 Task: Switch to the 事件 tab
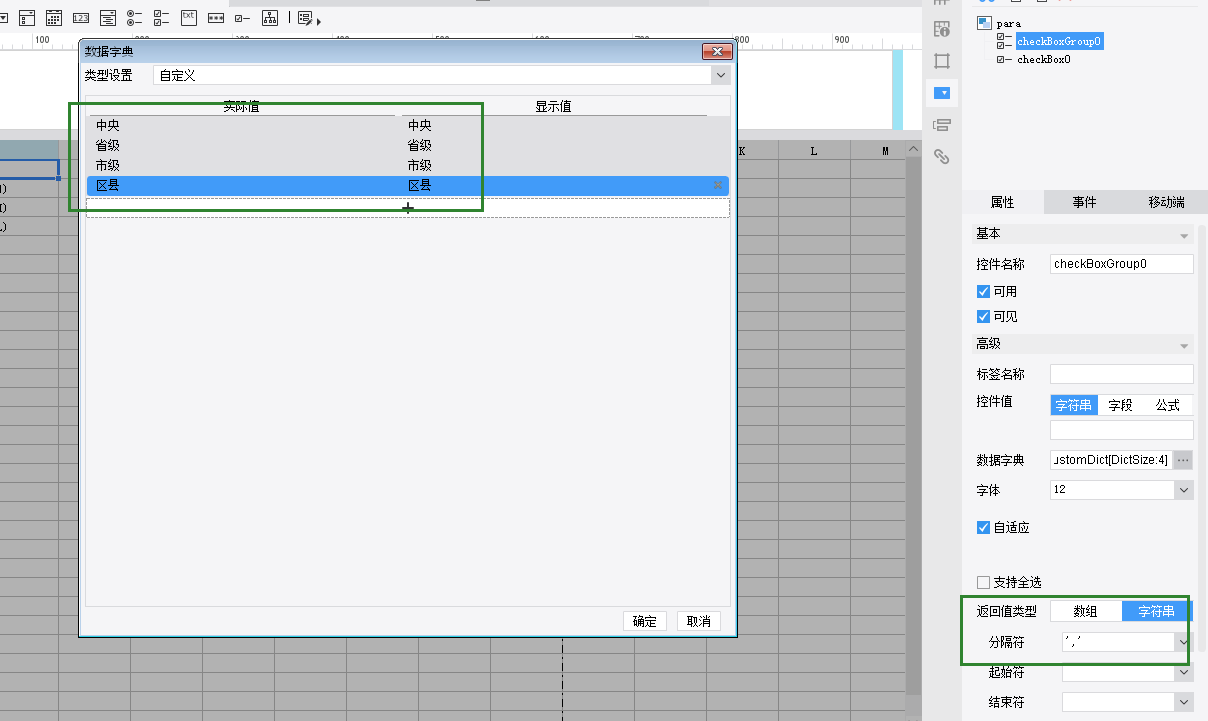(x=1084, y=202)
